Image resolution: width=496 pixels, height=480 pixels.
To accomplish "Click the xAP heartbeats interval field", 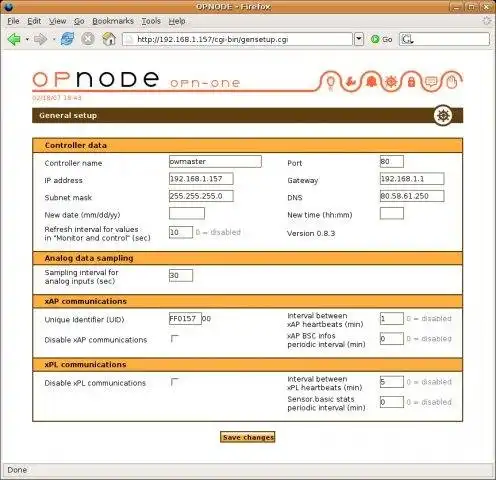I will 392,319.
